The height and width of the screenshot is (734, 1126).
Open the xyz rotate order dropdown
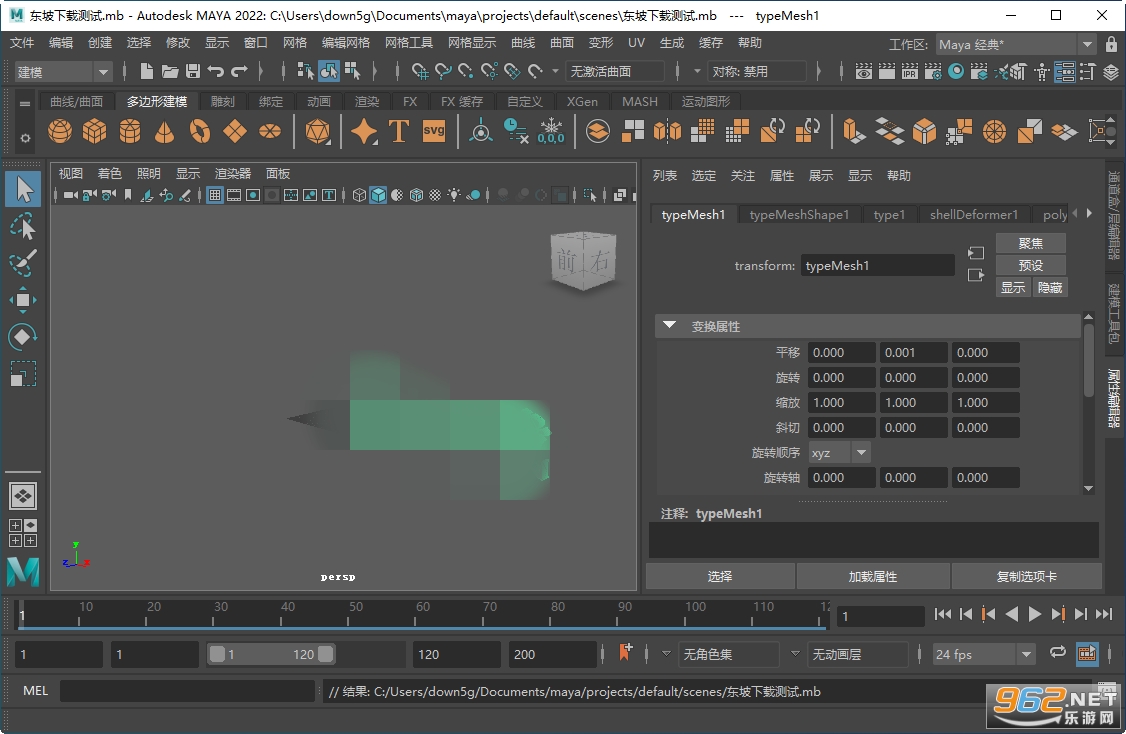coord(839,452)
